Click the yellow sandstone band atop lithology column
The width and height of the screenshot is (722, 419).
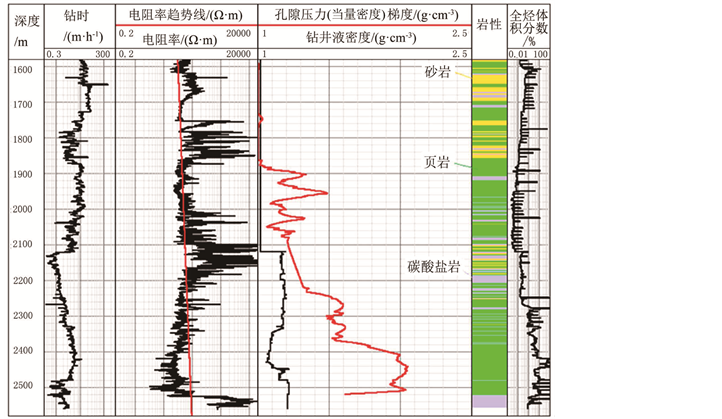(488, 75)
